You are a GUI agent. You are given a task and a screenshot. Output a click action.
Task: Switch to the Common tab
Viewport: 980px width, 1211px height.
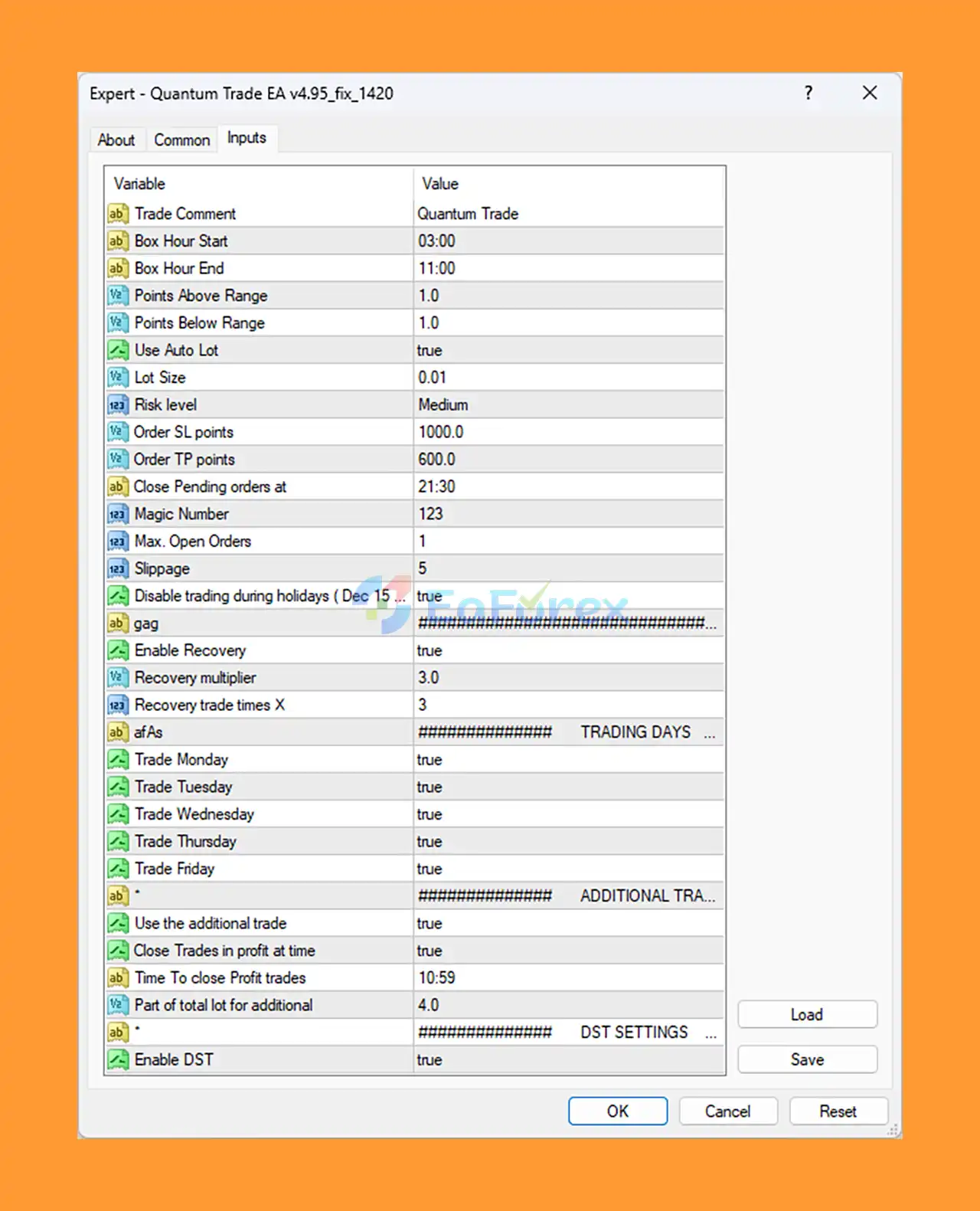182,140
